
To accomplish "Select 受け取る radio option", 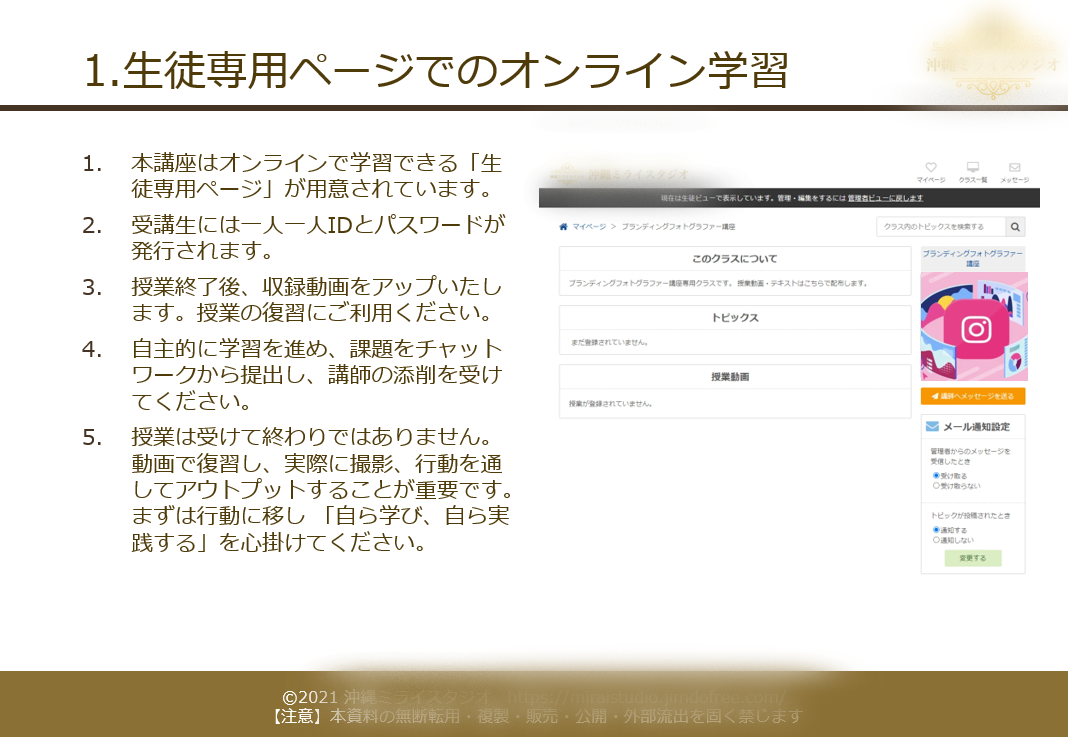I will pos(936,476).
